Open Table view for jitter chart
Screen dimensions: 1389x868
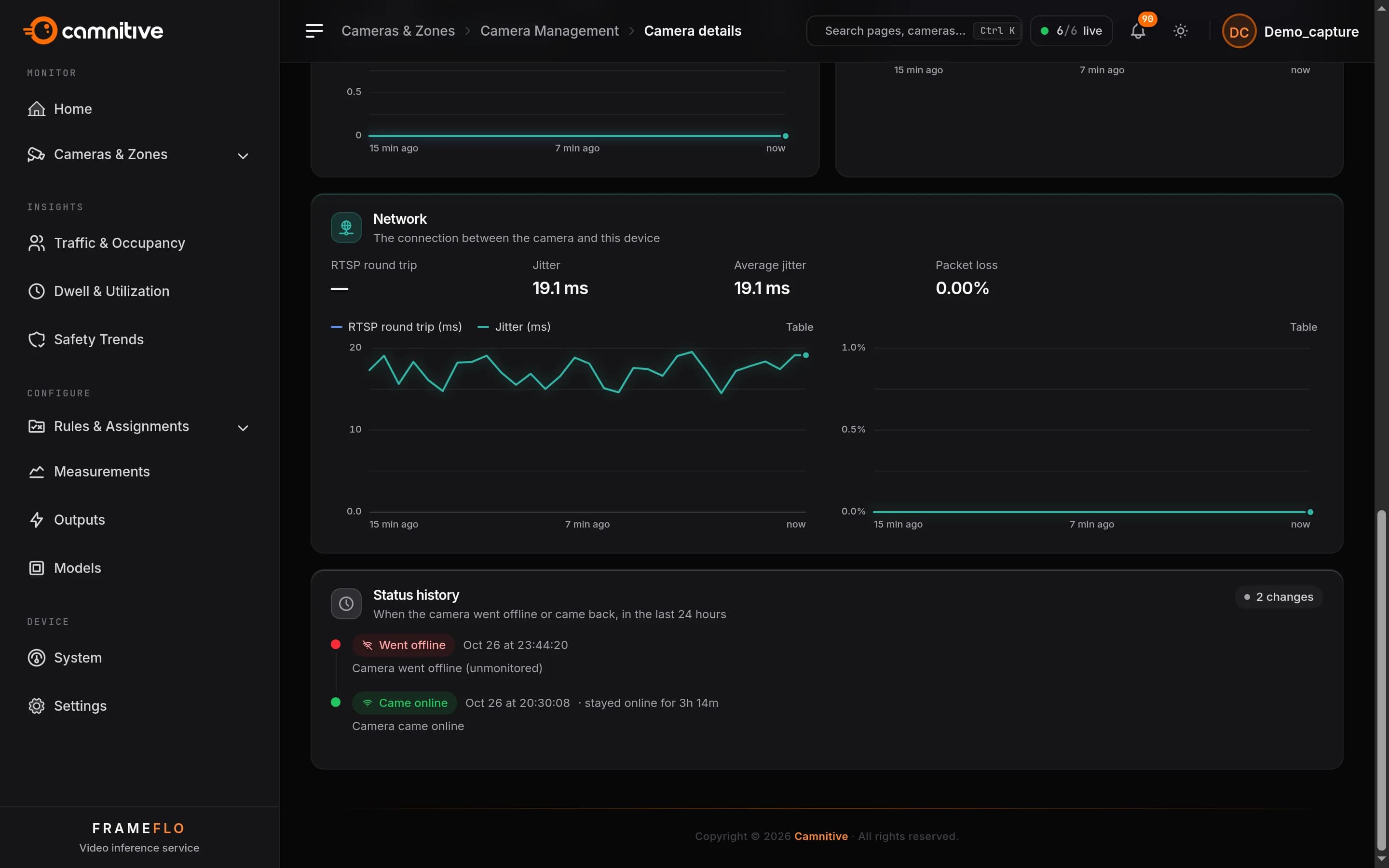pos(799,326)
